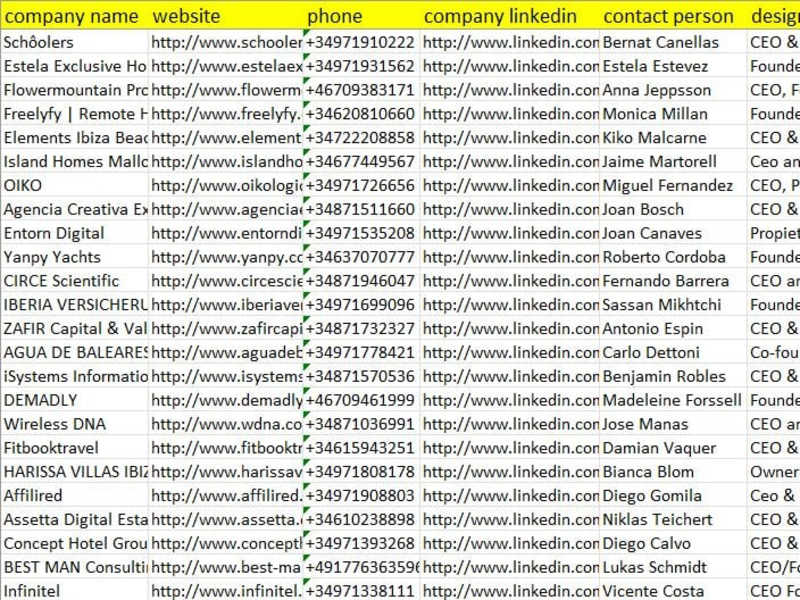Click contact Joan Bosch
800x600 pixels.
pos(673,209)
